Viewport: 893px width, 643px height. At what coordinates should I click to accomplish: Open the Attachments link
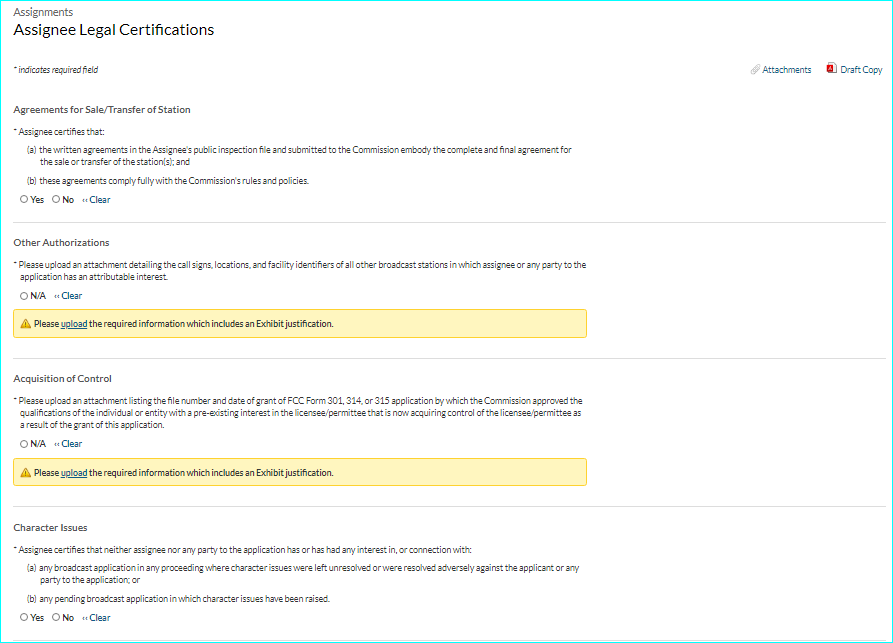click(x=787, y=70)
